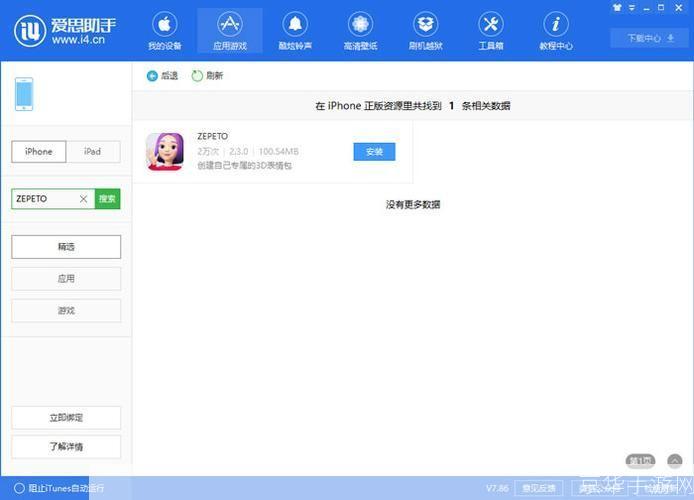
Task: Click the ZEPETO app title
Action: click(212, 136)
